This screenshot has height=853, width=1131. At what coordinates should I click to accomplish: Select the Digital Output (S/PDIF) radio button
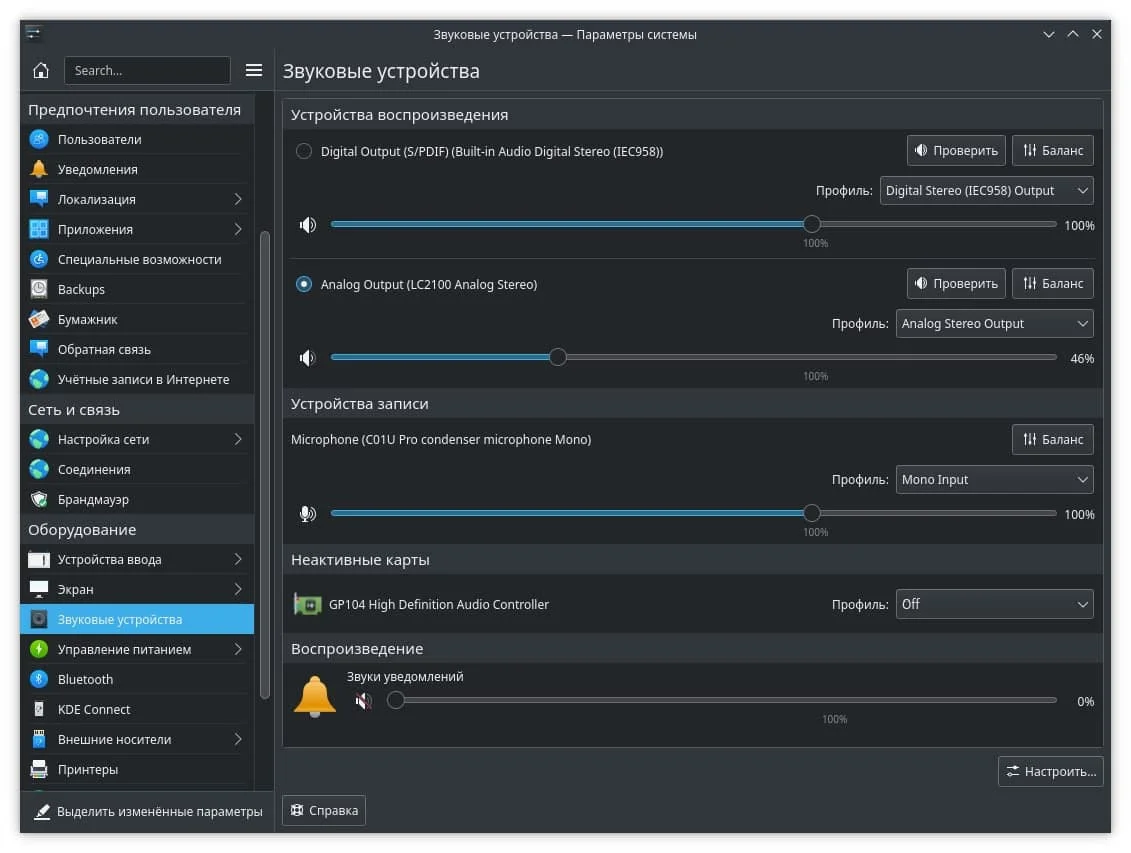point(304,151)
